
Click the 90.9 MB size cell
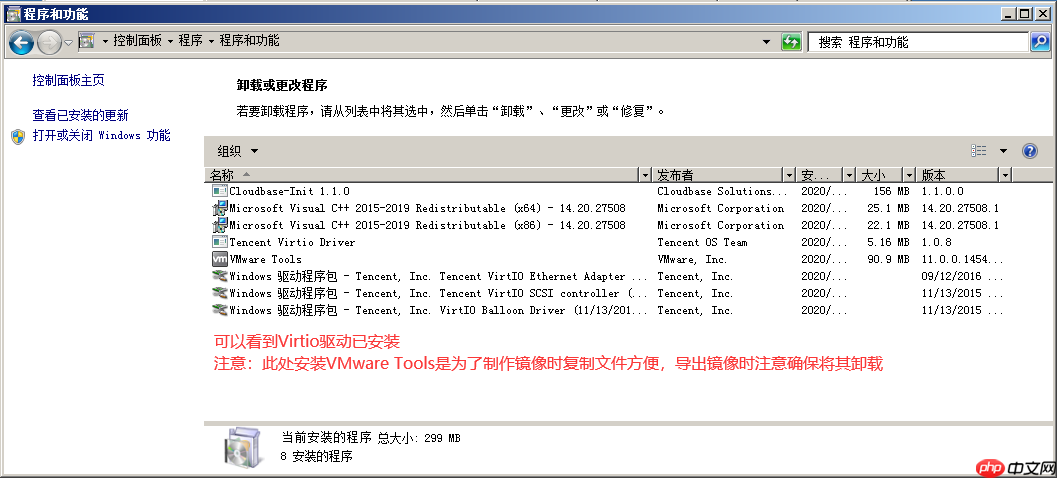coord(888,259)
